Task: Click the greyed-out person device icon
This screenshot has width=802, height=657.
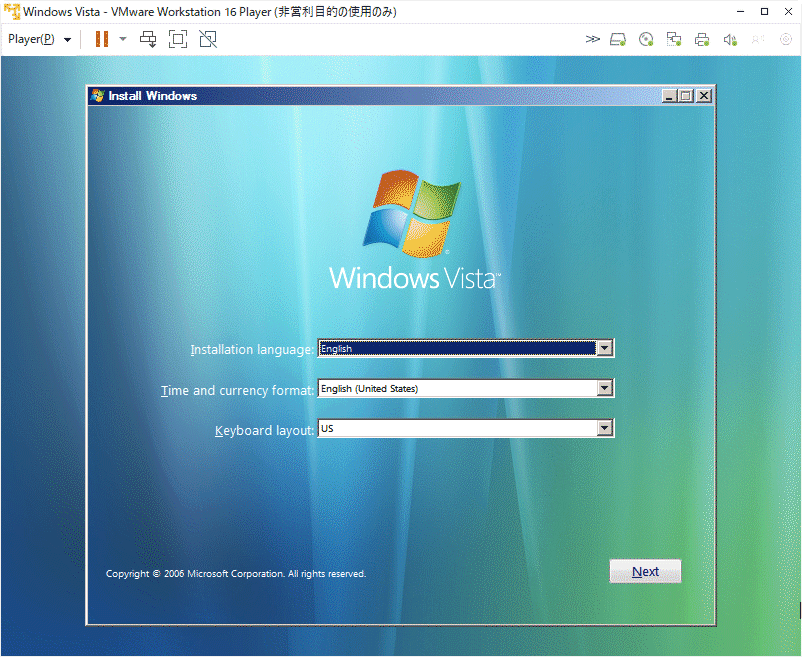Action: point(758,39)
